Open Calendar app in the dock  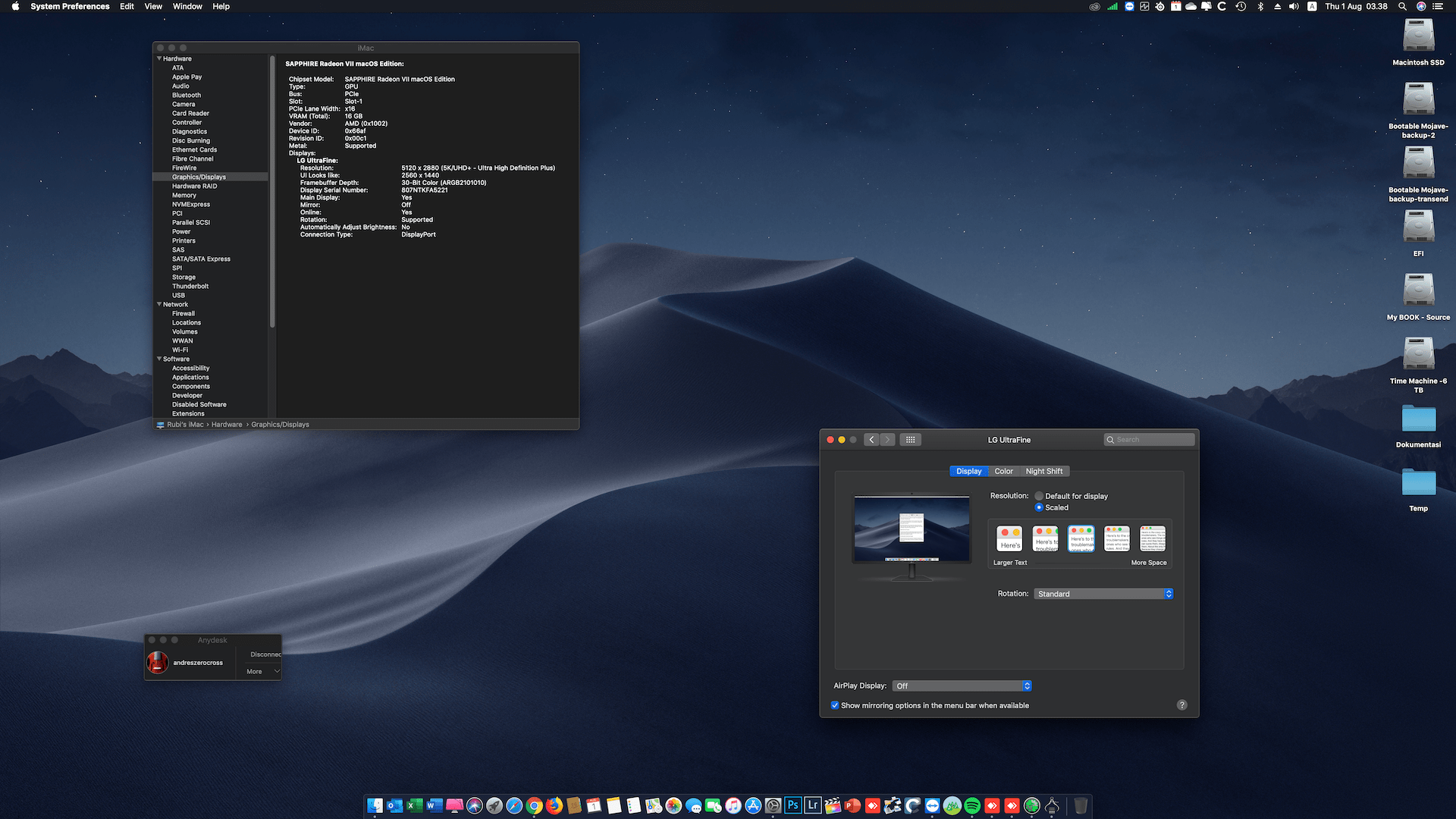click(x=594, y=805)
